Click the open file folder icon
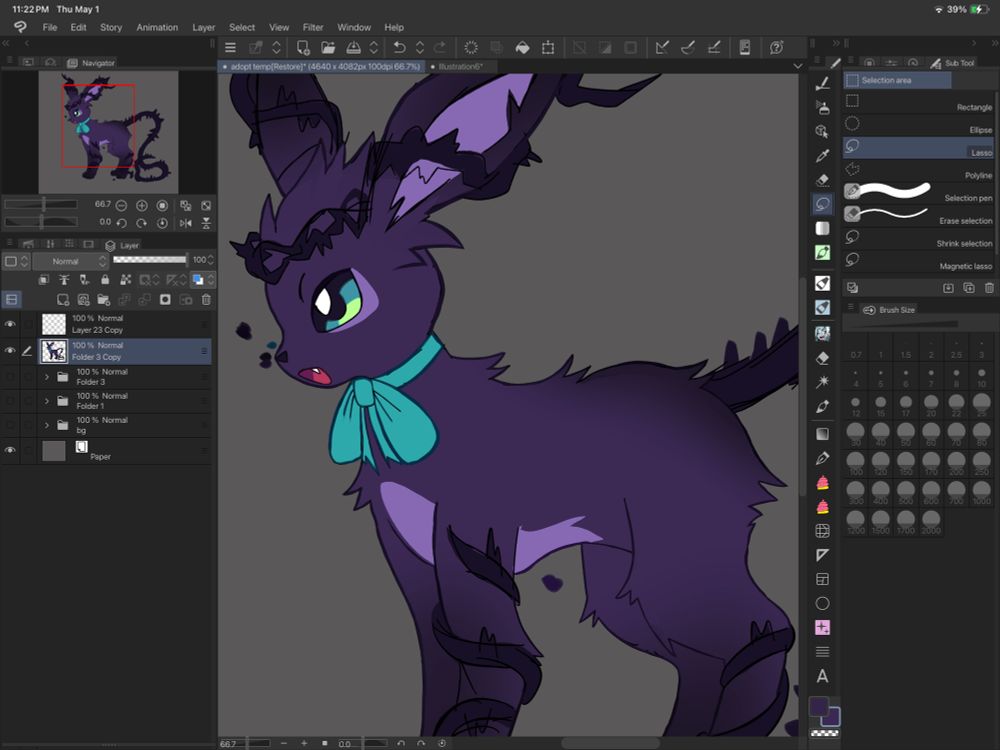The image size is (1000, 750). click(328, 48)
